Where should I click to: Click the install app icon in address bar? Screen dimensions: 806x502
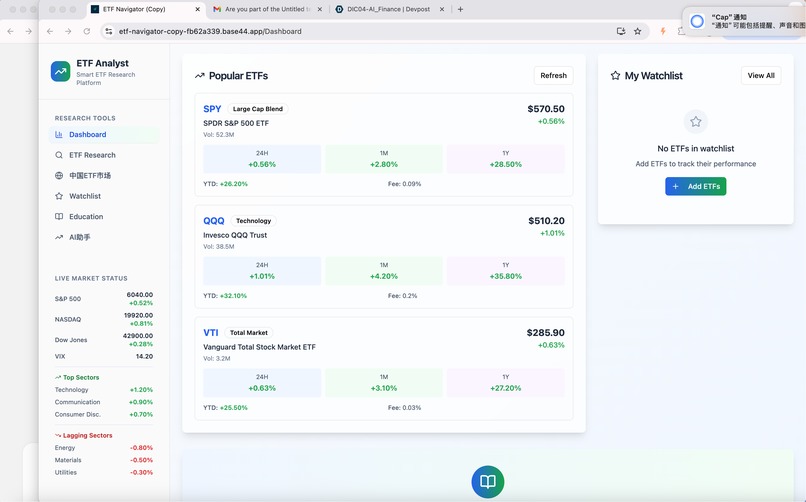pyautogui.click(x=621, y=31)
